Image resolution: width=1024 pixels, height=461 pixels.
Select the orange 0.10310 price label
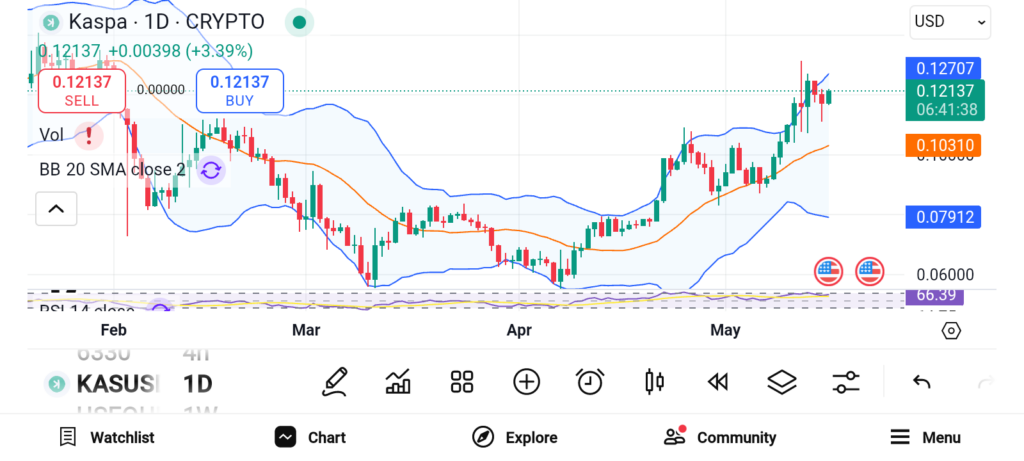pos(942,145)
